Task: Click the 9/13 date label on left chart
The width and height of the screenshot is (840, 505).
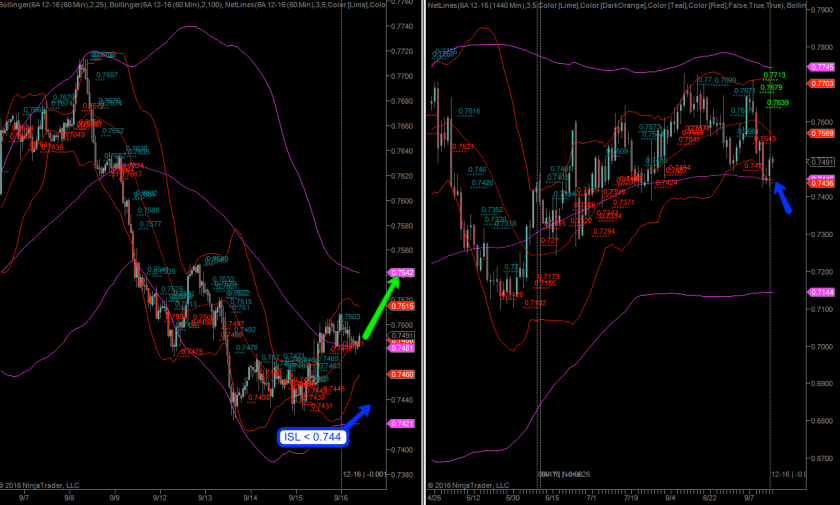Action: (x=205, y=498)
